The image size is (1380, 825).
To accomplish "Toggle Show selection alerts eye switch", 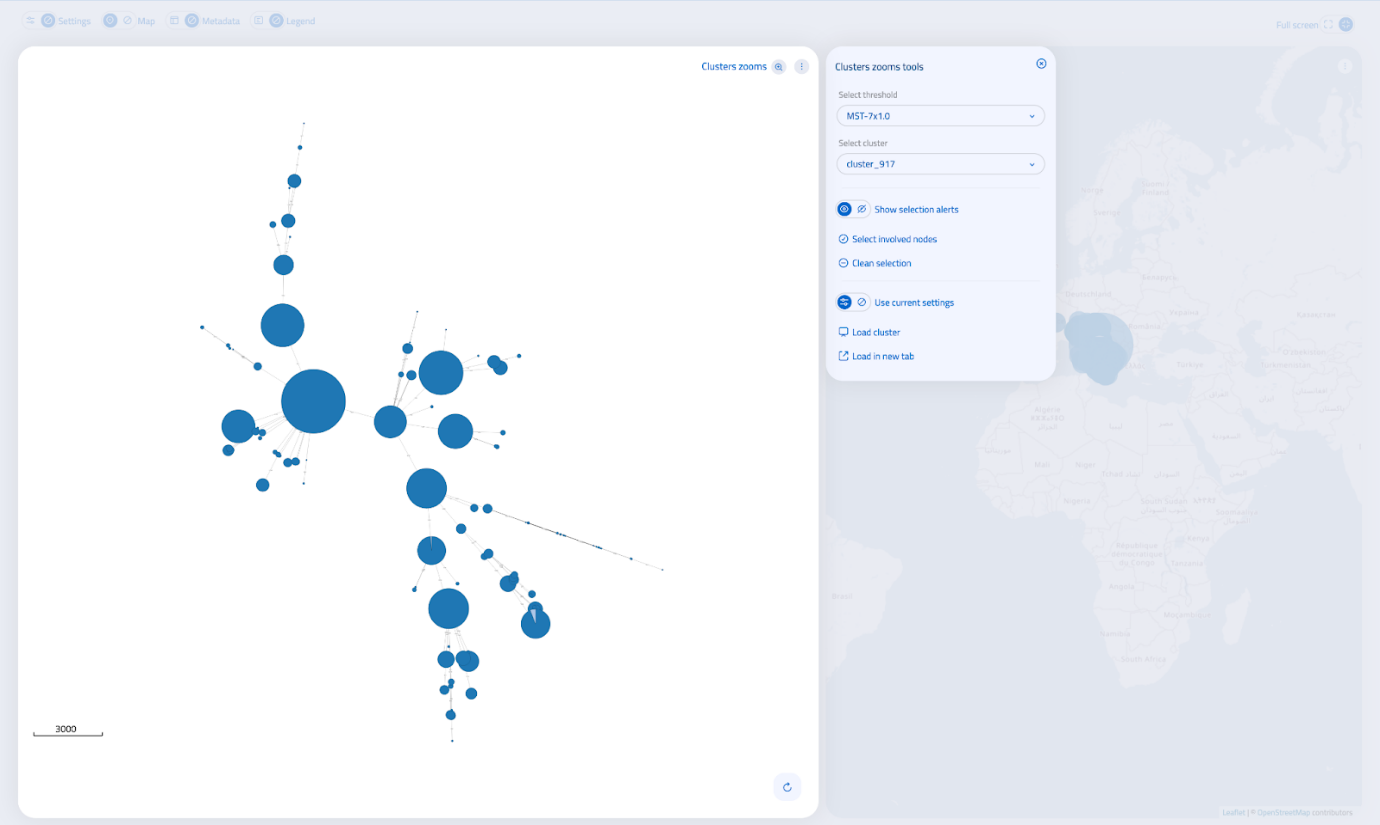I will point(852,209).
